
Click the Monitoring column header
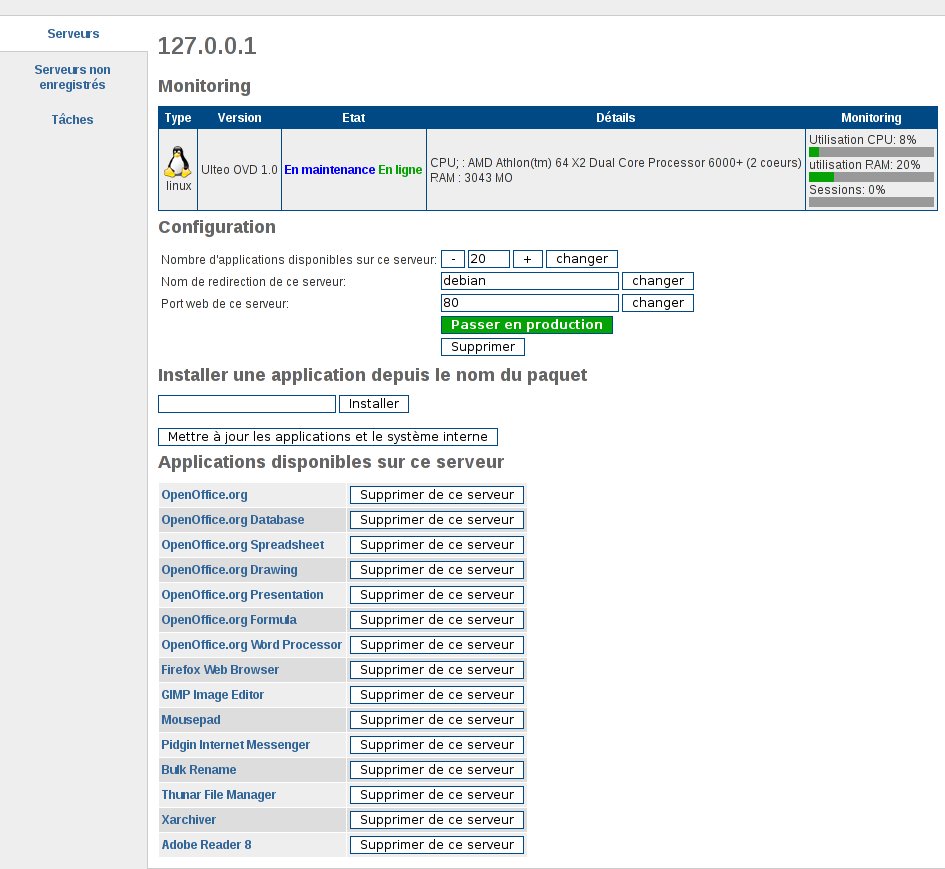[871, 118]
